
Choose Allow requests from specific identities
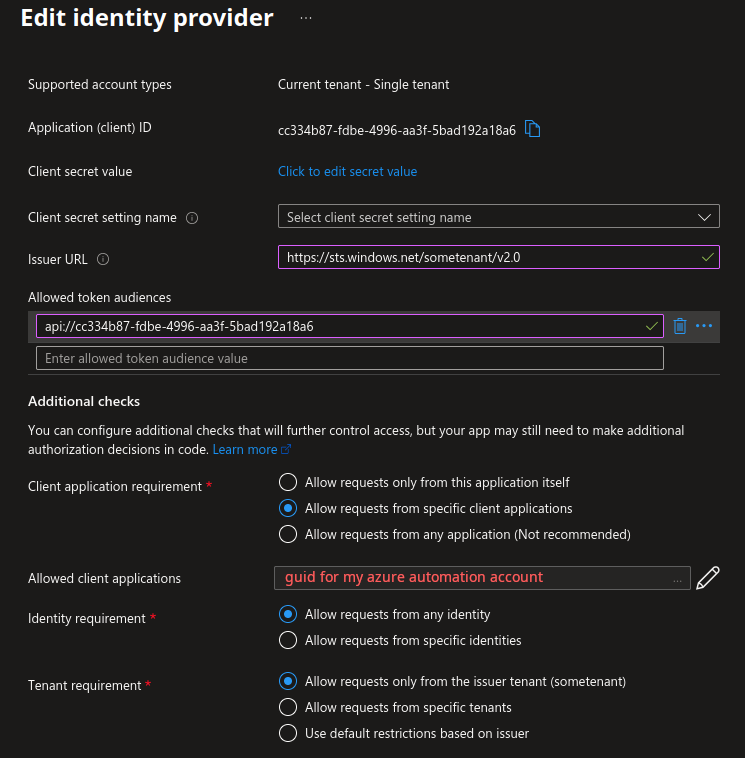coord(288,640)
